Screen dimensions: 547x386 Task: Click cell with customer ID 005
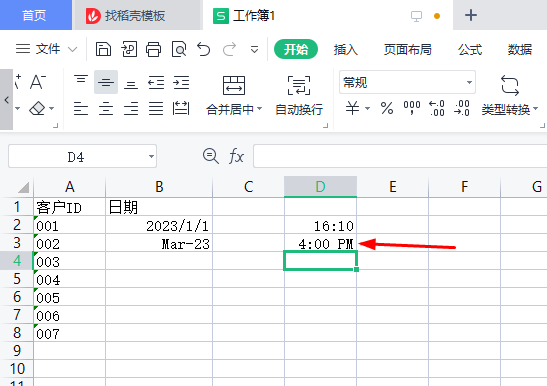click(69, 297)
